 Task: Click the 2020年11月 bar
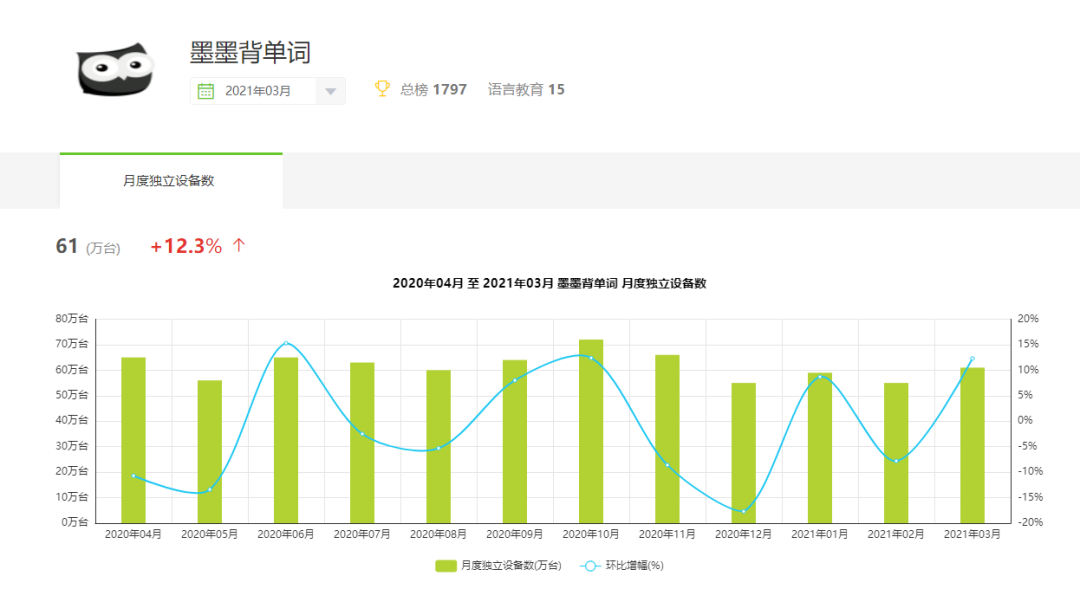pos(667,439)
